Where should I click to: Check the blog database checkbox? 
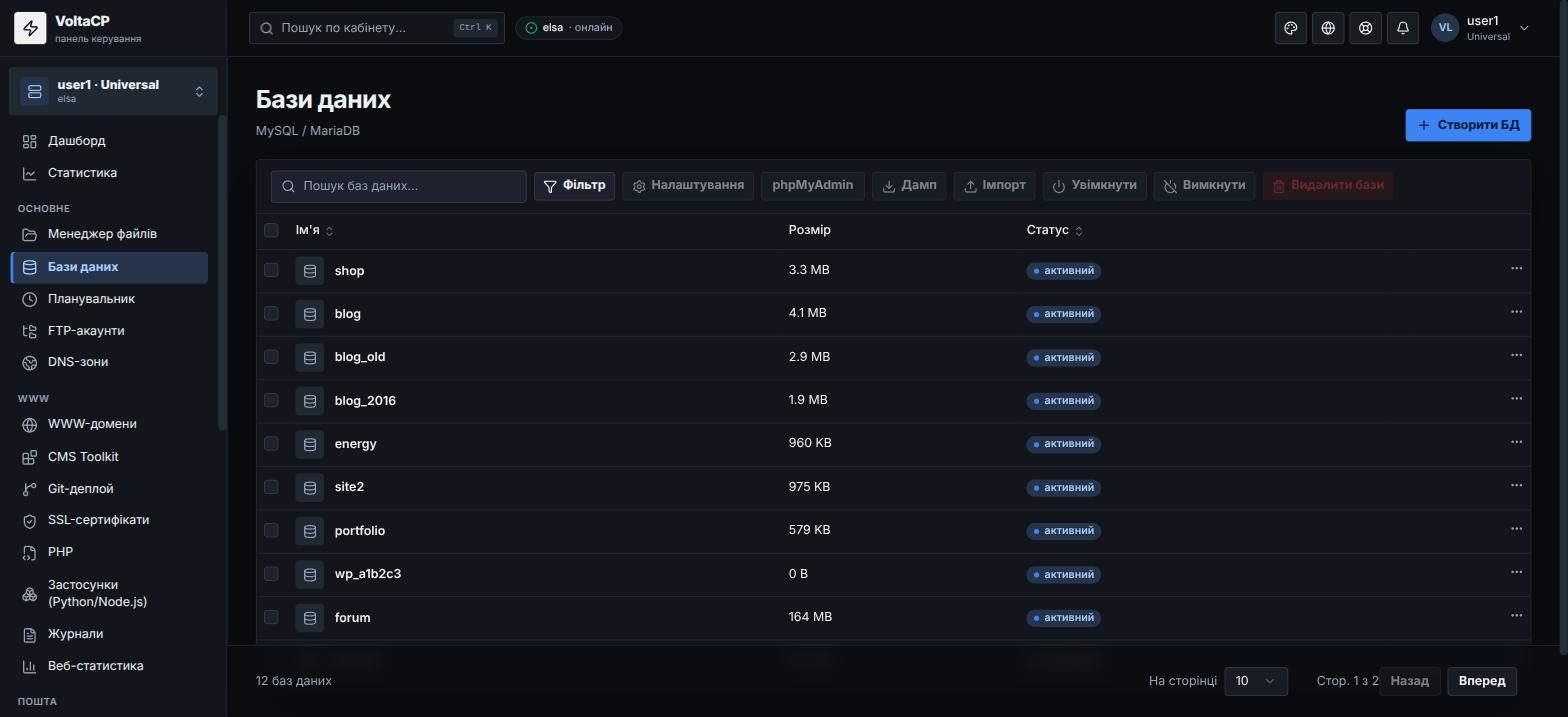click(x=271, y=313)
